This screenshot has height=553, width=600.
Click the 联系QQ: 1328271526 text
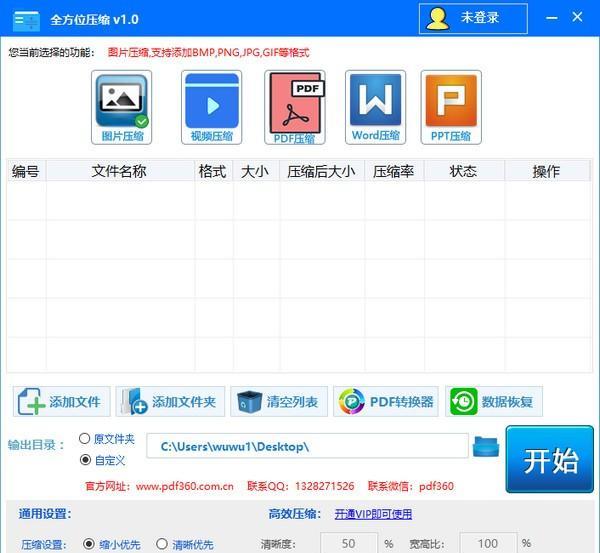pyautogui.click(x=301, y=486)
